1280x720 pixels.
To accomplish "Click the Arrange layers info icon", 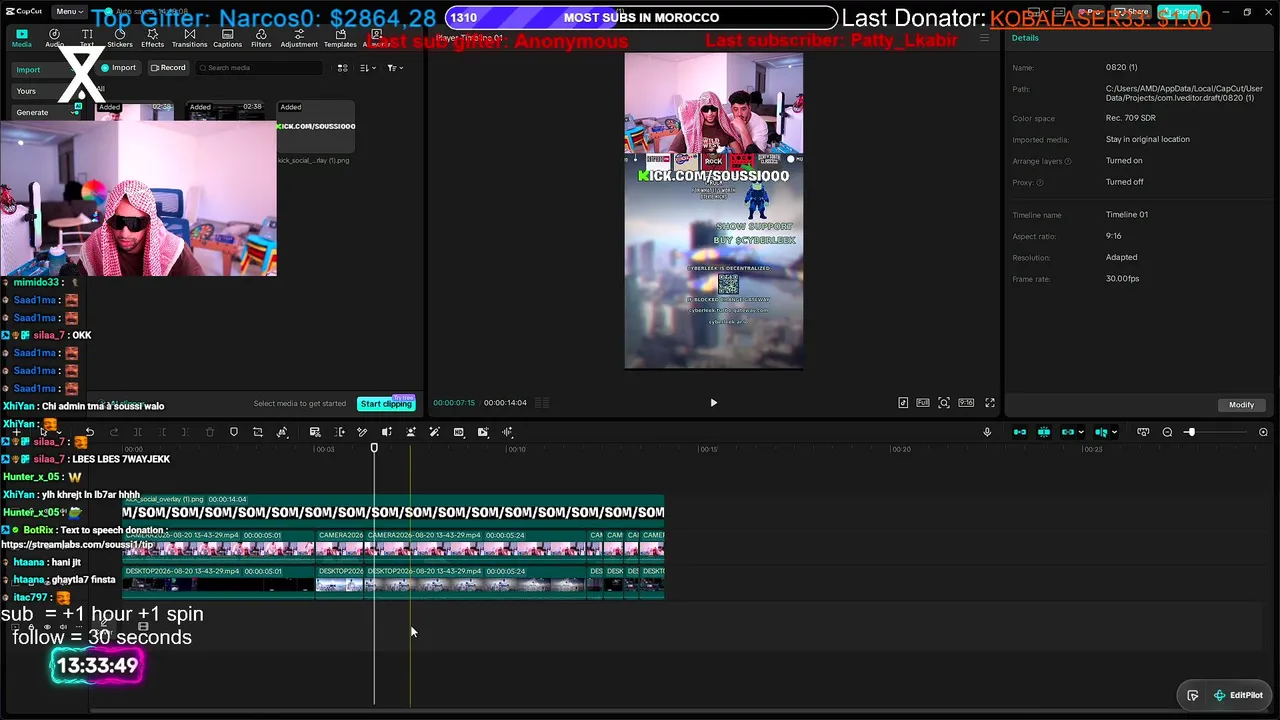I will (1068, 161).
